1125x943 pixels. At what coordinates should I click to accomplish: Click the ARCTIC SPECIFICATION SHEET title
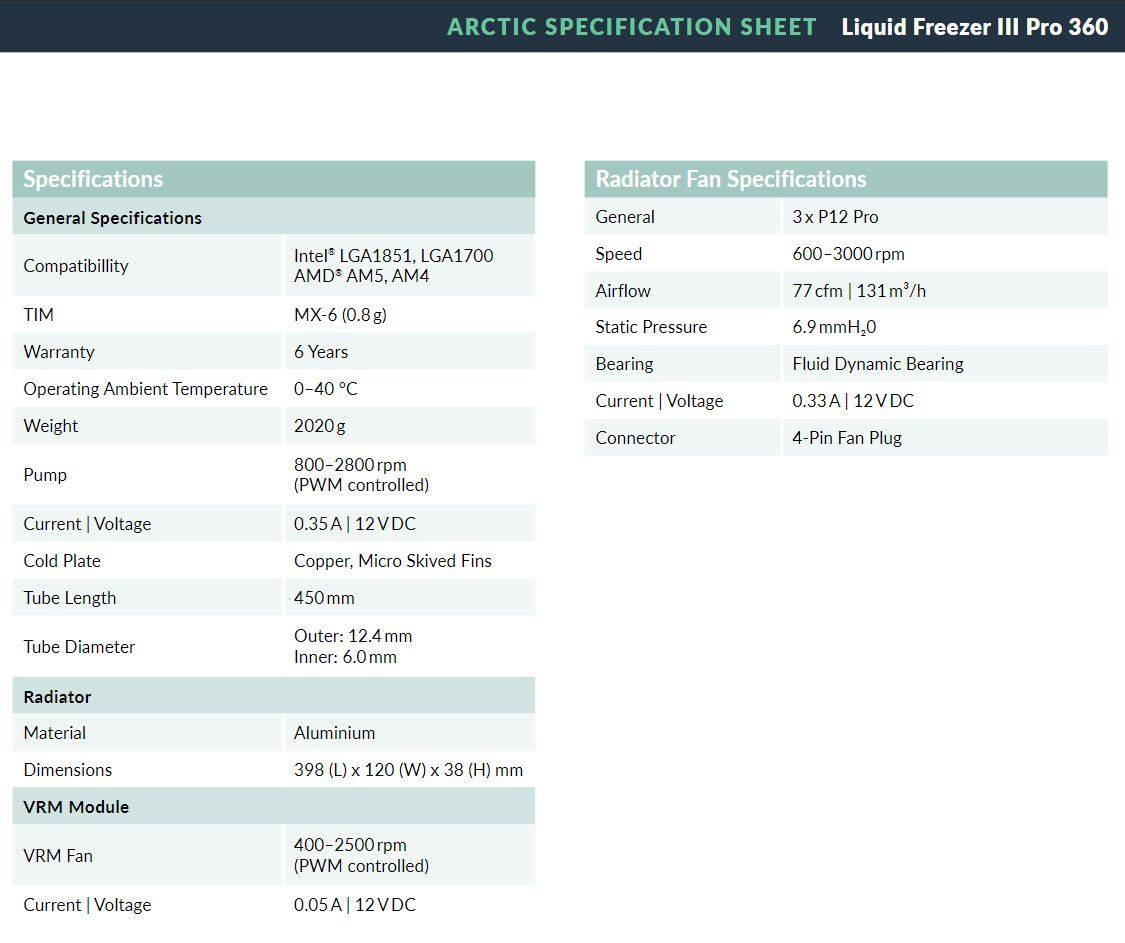point(631,27)
